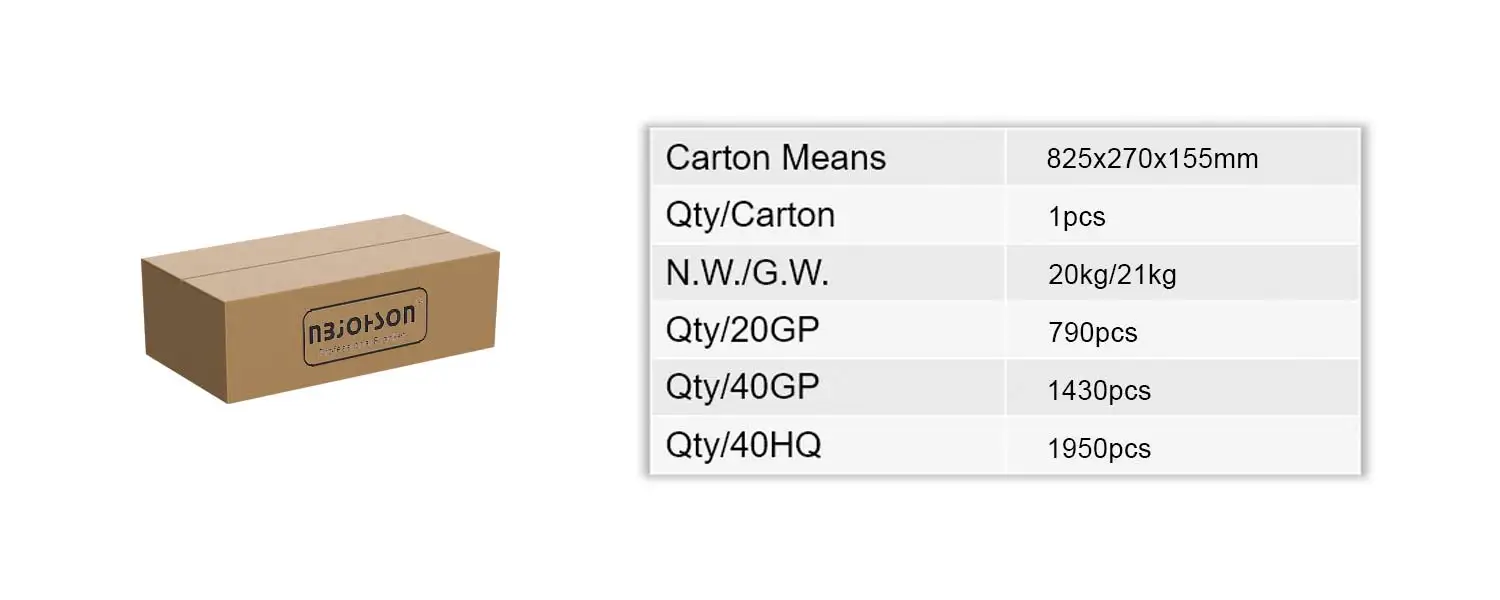The image size is (1500, 600).
Task: Click the 20kg/21kg weight value
Action: pos(1112,275)
